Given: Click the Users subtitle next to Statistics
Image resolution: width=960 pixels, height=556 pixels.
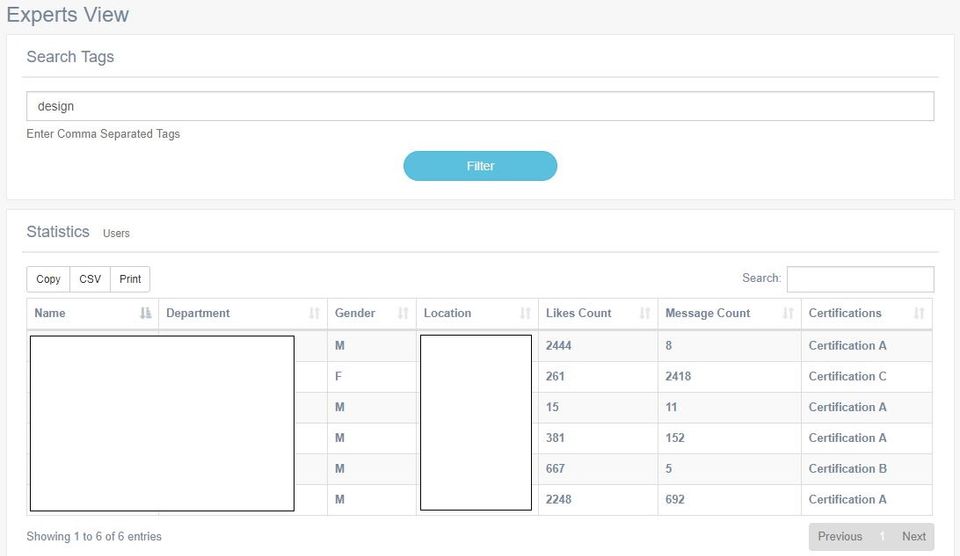Looking at the screenshot, I should coord(116,233).
